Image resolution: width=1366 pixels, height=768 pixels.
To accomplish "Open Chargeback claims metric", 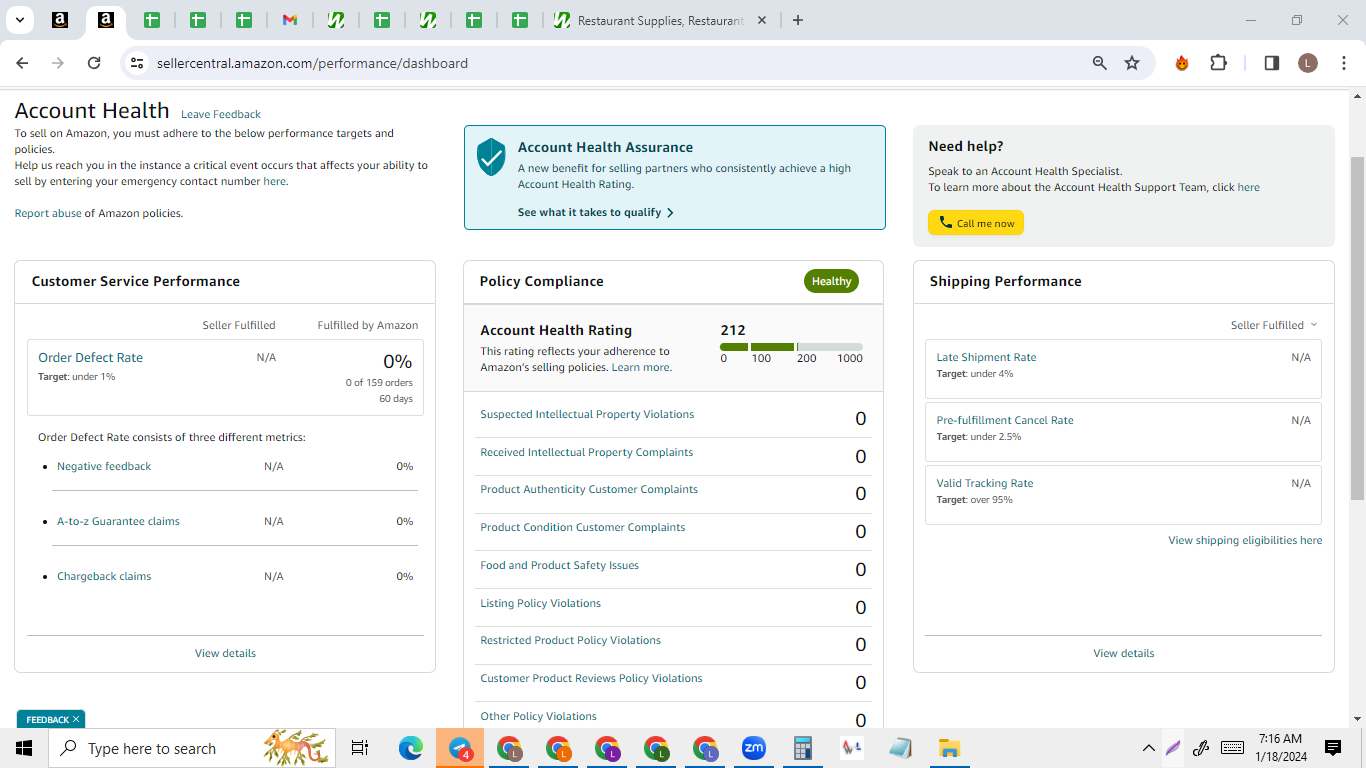I will [x=104, y=576].
